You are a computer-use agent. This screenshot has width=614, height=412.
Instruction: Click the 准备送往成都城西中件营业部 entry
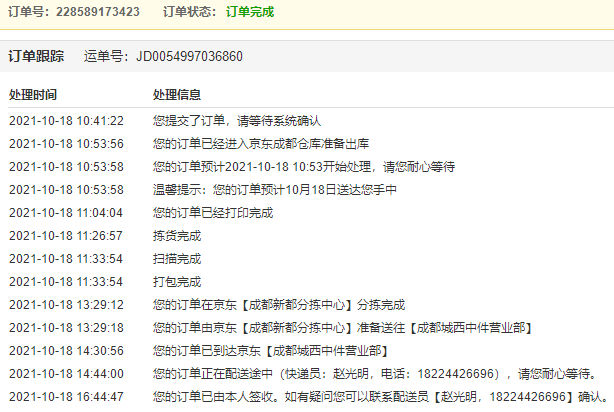coord(343,328)
